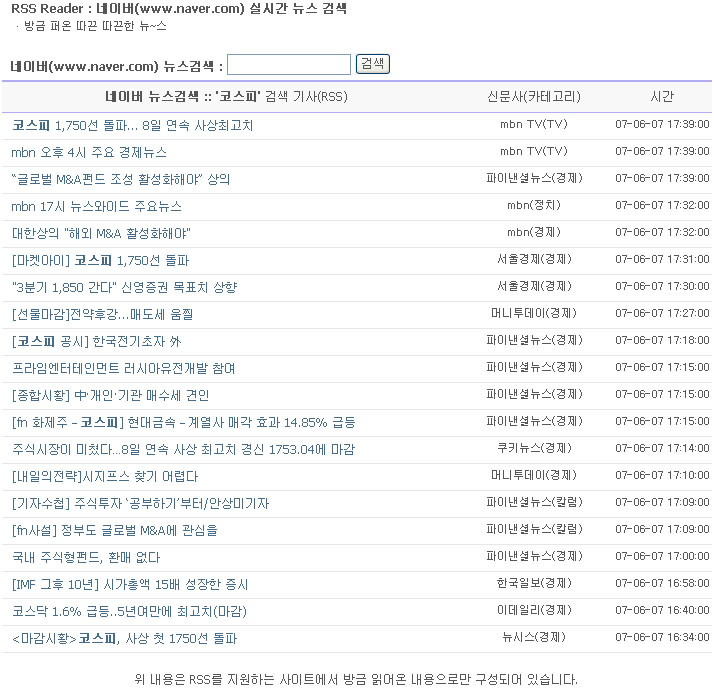Open article 'mbn 오후 4시 주요 경제뉴스'
714x697 pixels.
point(89,152)
